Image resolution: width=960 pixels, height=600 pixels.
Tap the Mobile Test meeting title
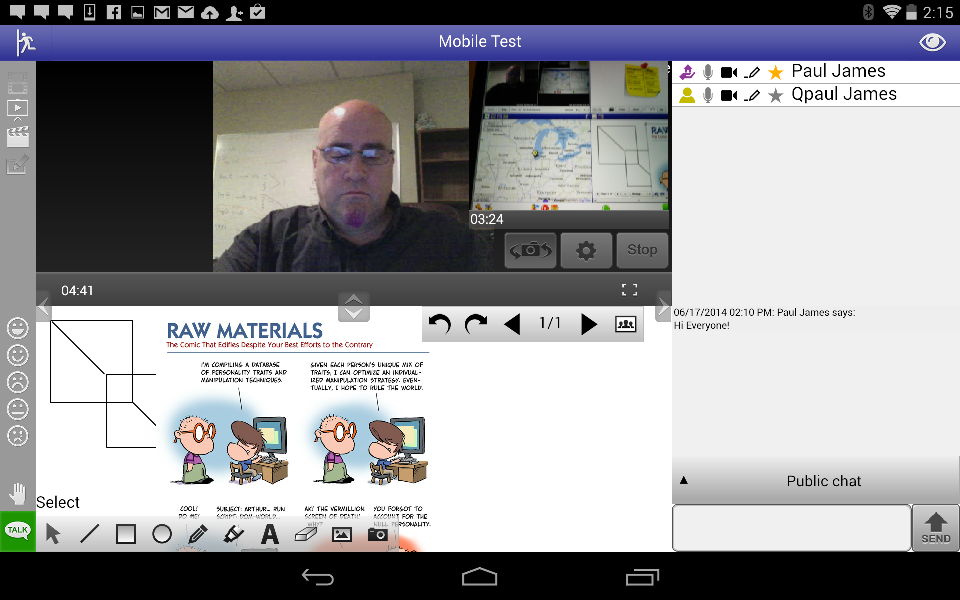pyautogui.click(x=480, y=42)
